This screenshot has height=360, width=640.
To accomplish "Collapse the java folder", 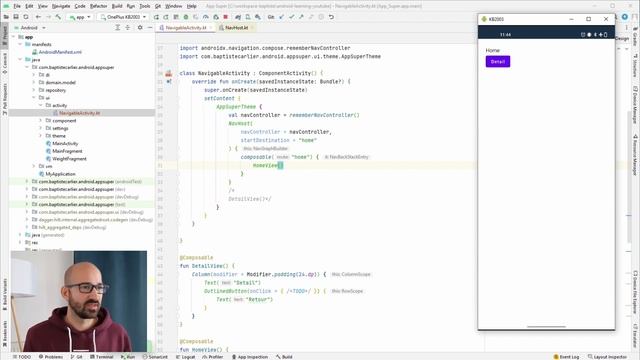I will click(20, 60).
